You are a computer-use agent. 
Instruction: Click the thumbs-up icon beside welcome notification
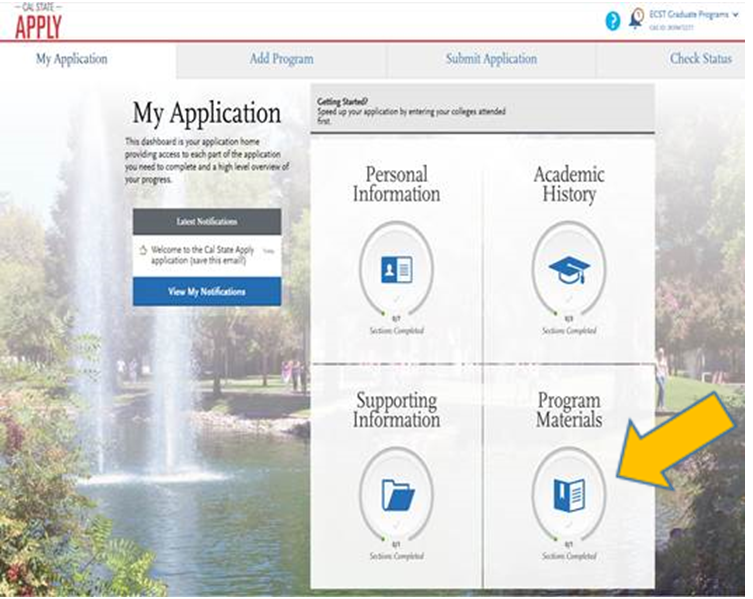tap(143, 250)
